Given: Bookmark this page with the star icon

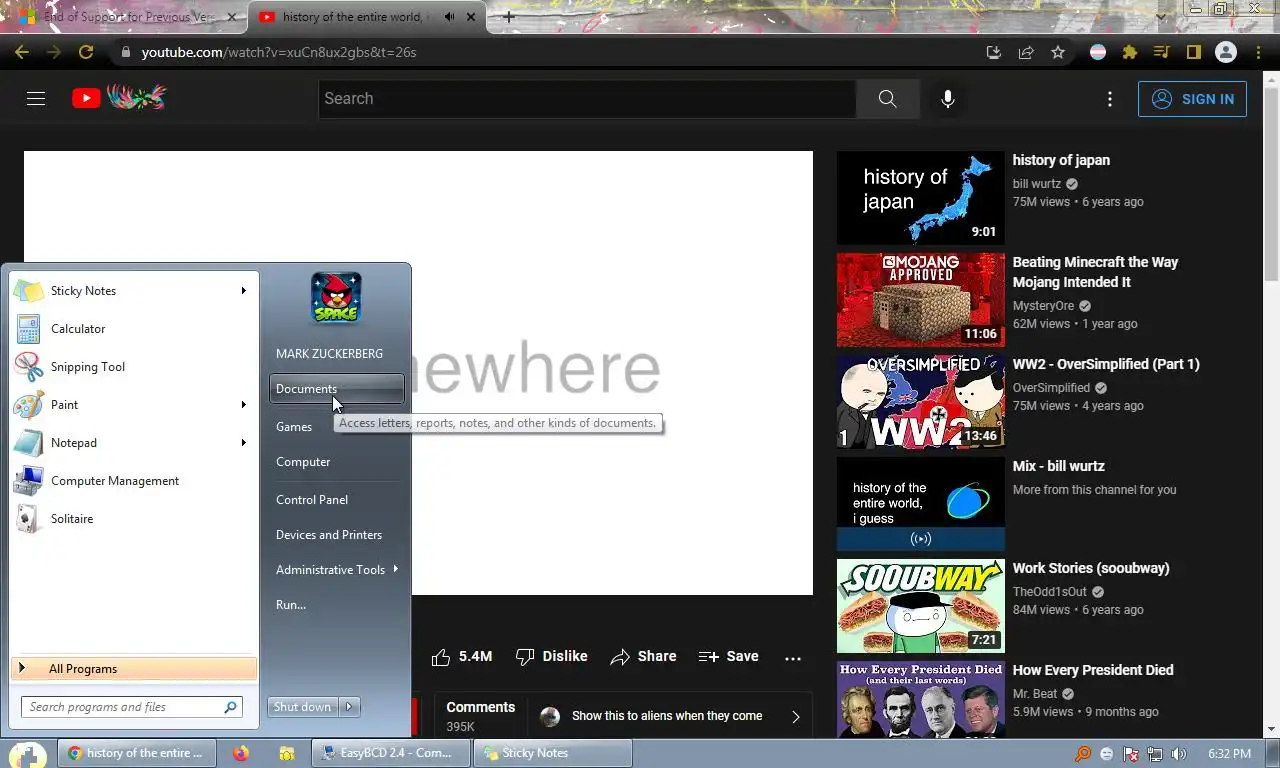Looking at the screenshot, I should click(1058, 52).
